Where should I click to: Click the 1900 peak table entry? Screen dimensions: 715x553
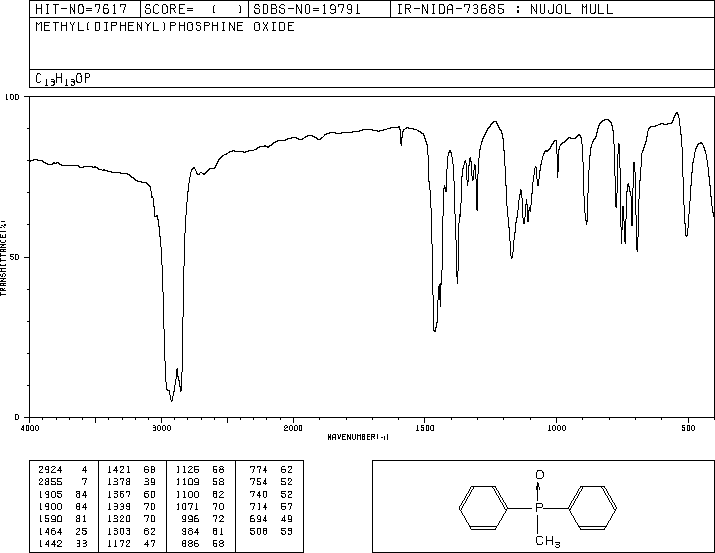pyautogui.click(x=50, y=506)
